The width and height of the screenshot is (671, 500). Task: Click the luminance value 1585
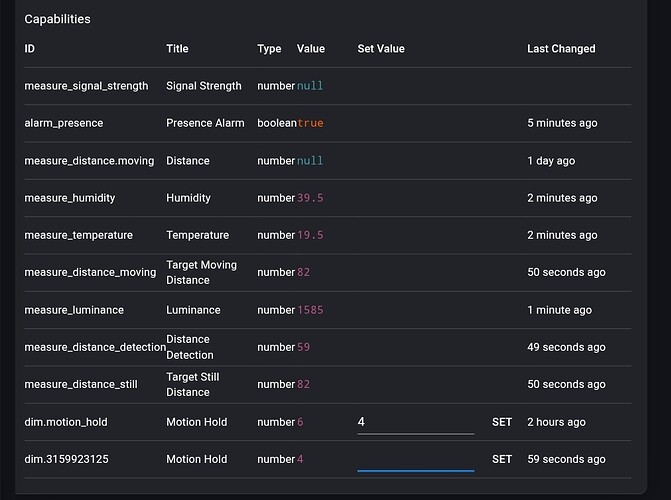310,310
